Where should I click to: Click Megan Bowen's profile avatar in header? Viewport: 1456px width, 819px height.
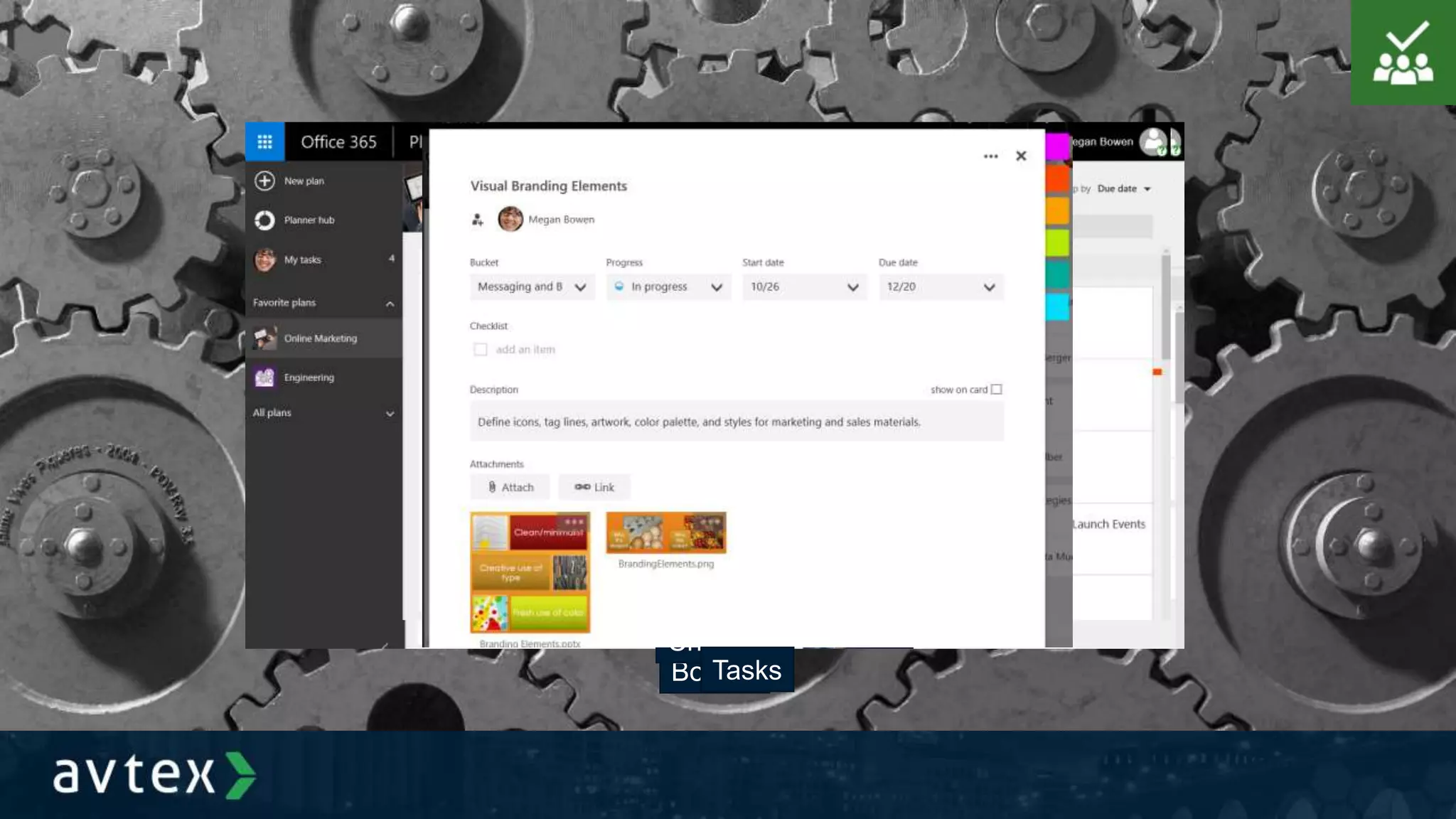pyautogui.click(x=1153, y=141)
